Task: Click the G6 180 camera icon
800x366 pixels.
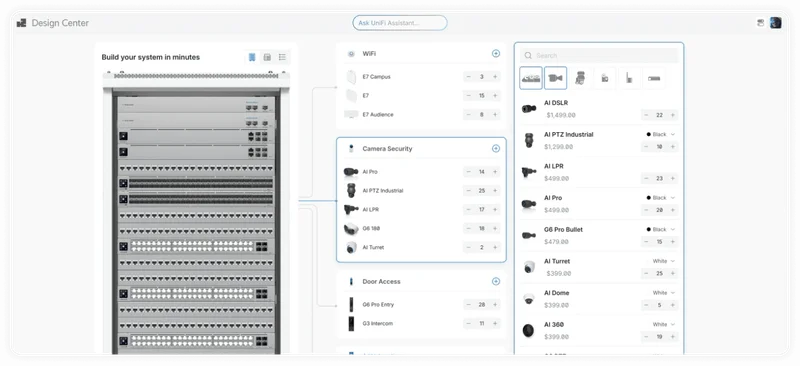Action: point(351,229)
